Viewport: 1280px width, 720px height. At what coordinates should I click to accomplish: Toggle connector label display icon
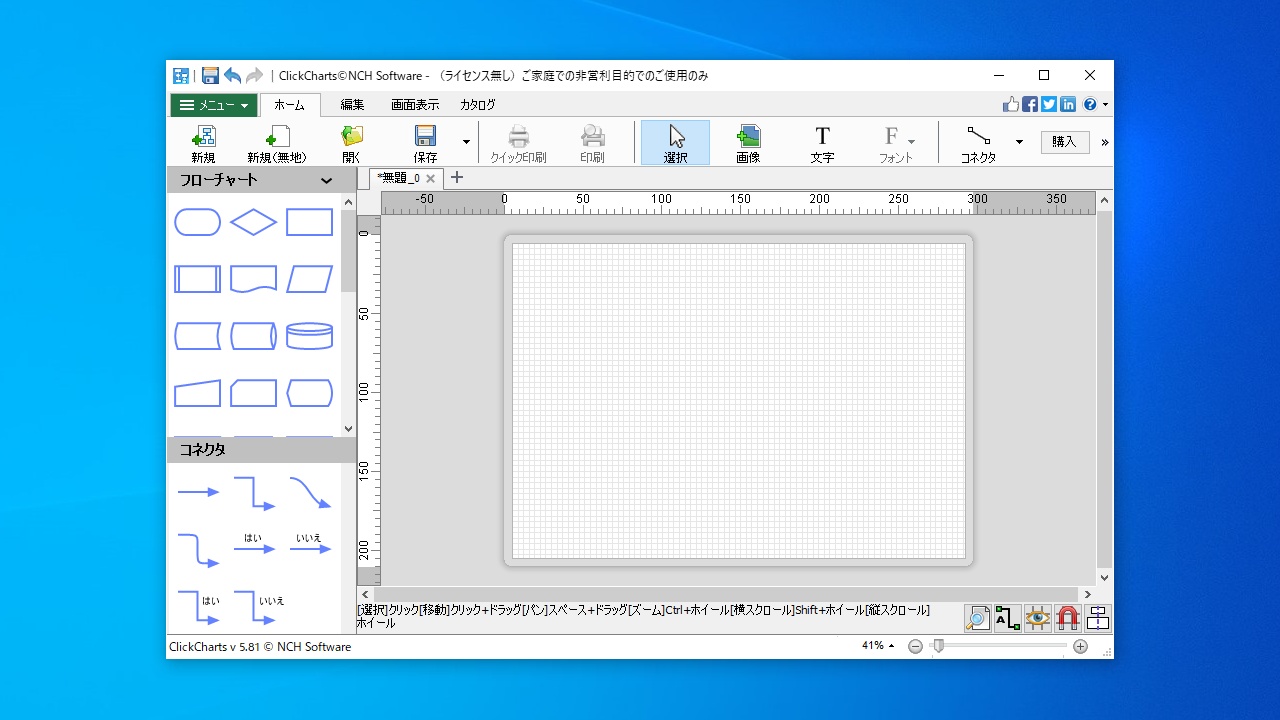pyautogui.click(x=1007, y=618)
